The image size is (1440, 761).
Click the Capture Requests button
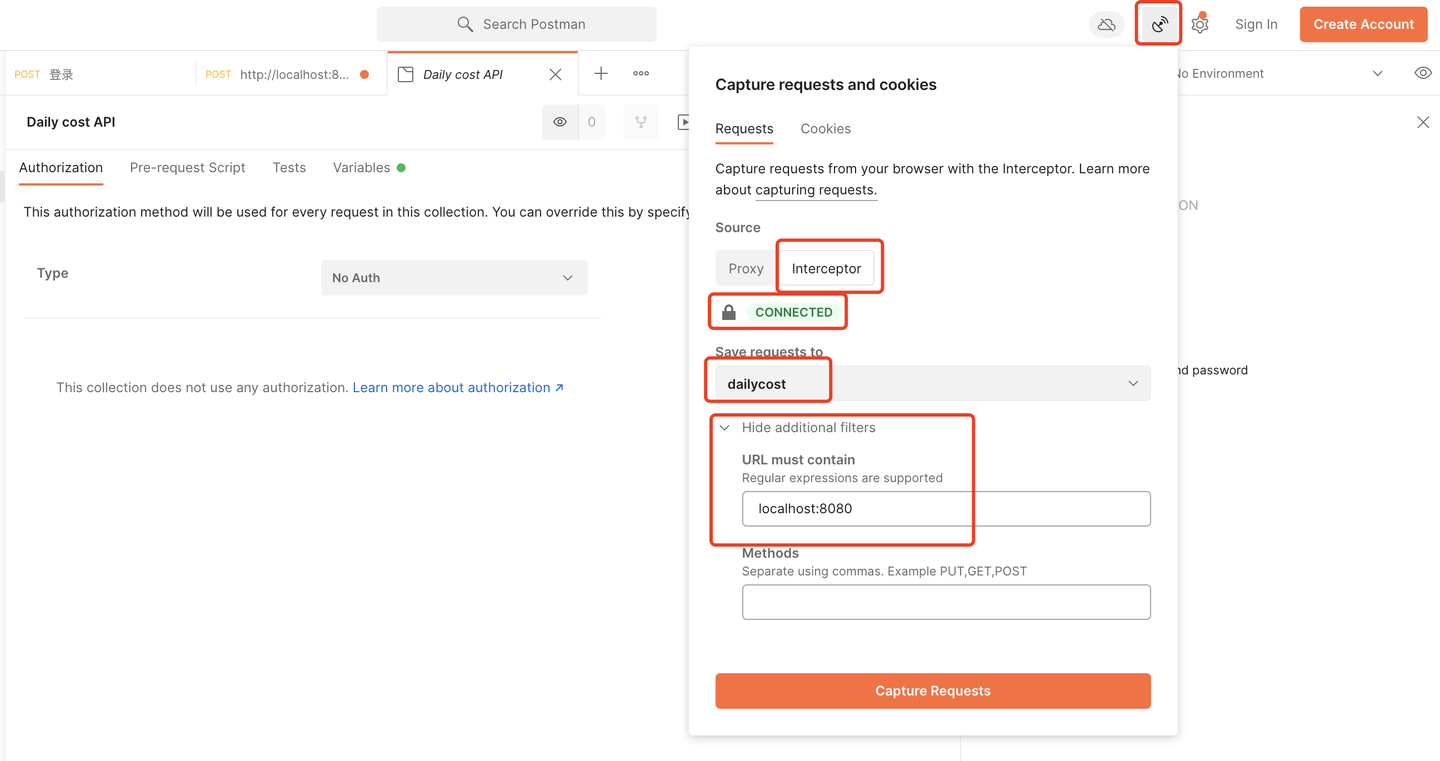(x=932, y=691)
